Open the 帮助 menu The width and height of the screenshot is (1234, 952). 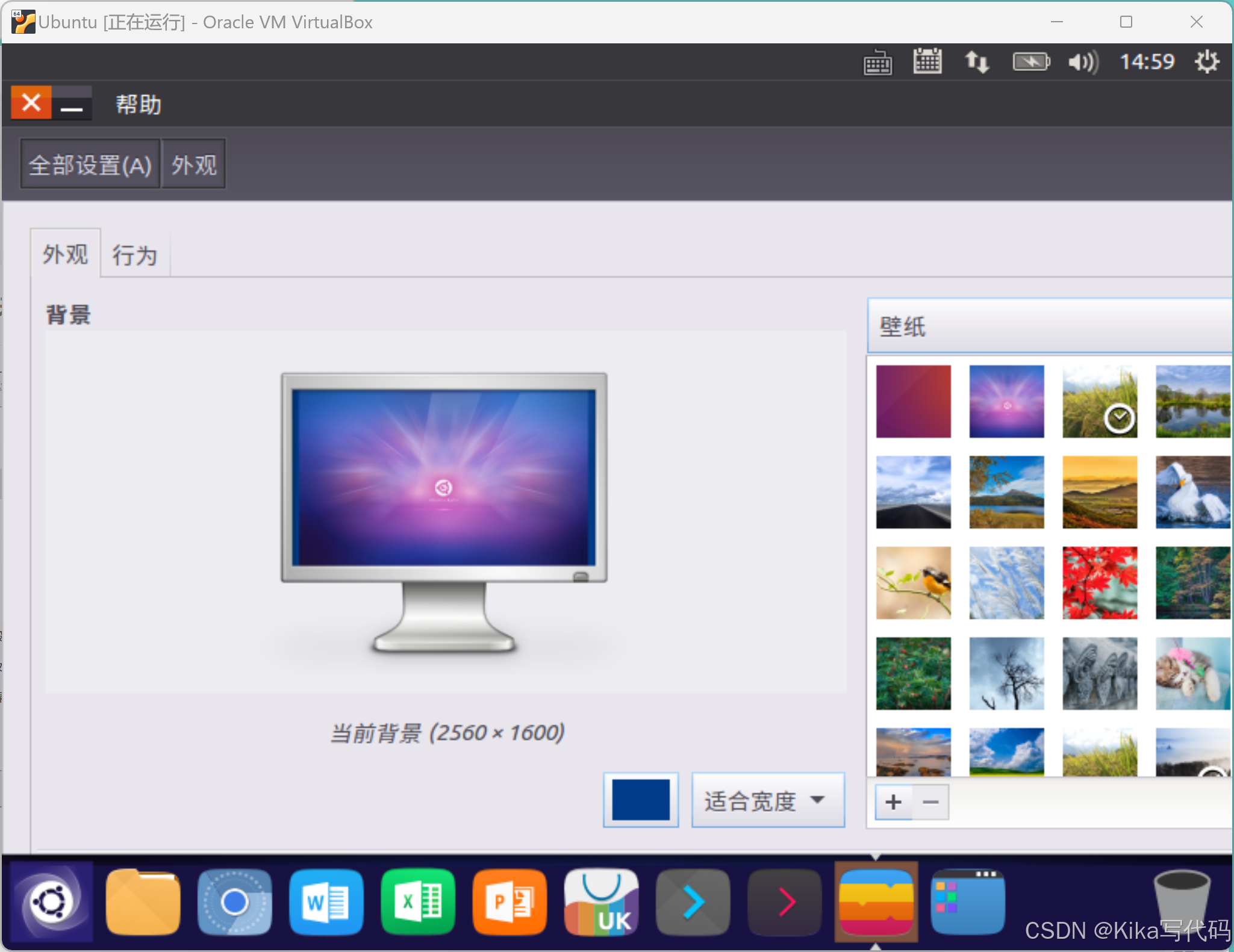point(139,105)
